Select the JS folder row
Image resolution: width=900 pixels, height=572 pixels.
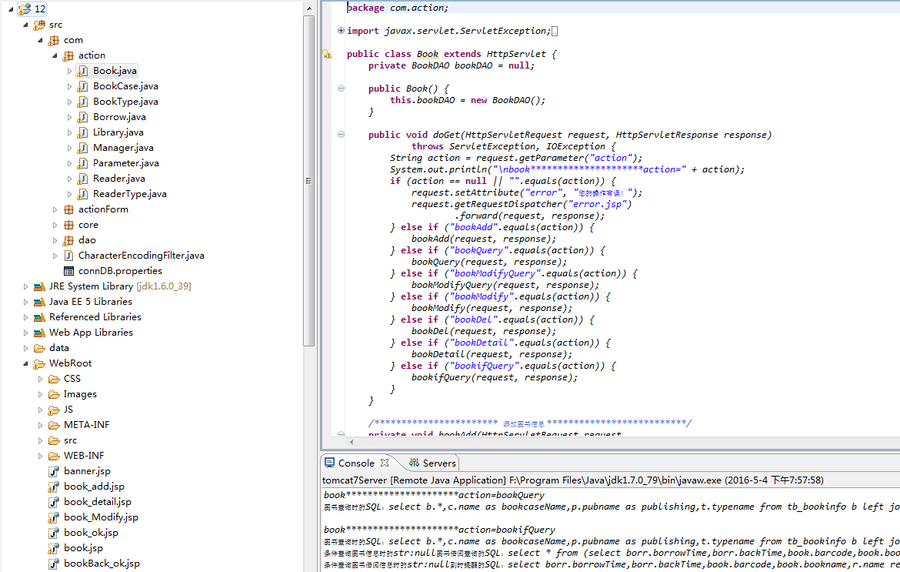68,410
